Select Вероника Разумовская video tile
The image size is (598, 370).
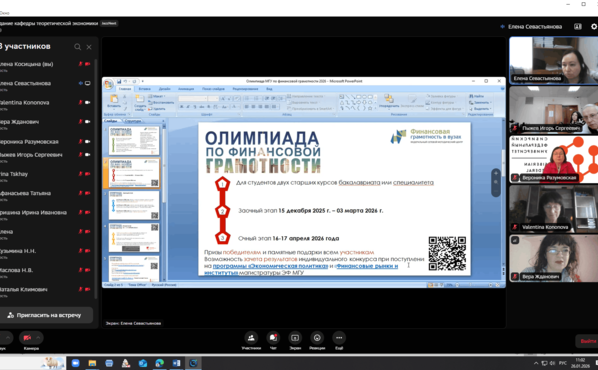click(x=554, y=159)
